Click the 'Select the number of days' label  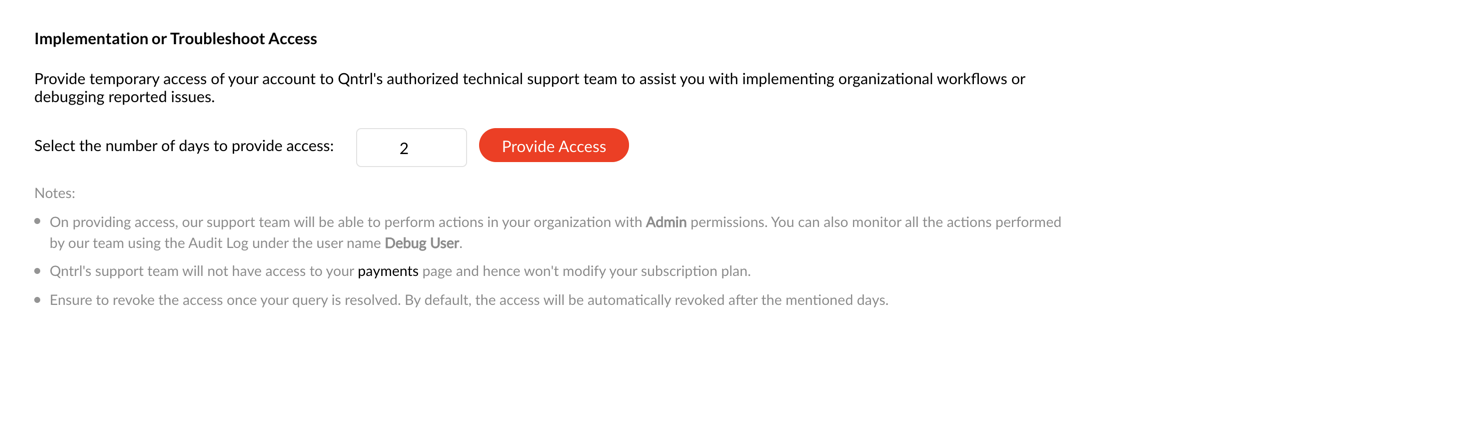pyautogui.click(x=184, y=146)
